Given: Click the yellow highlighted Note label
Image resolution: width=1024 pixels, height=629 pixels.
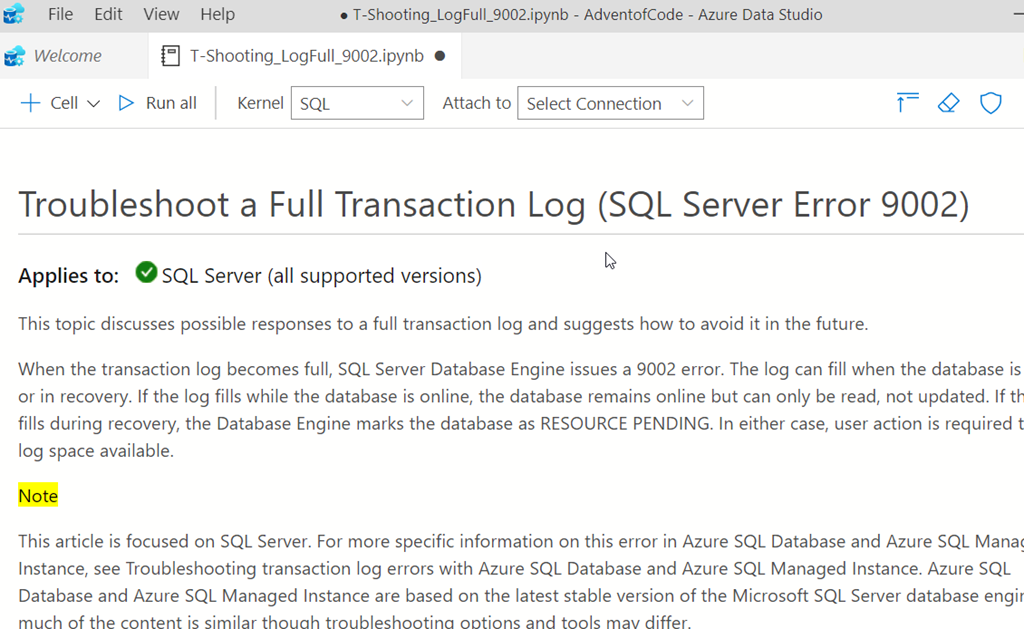Looking at the screenshot, I should pyautogui.click(x=38, y=496).
